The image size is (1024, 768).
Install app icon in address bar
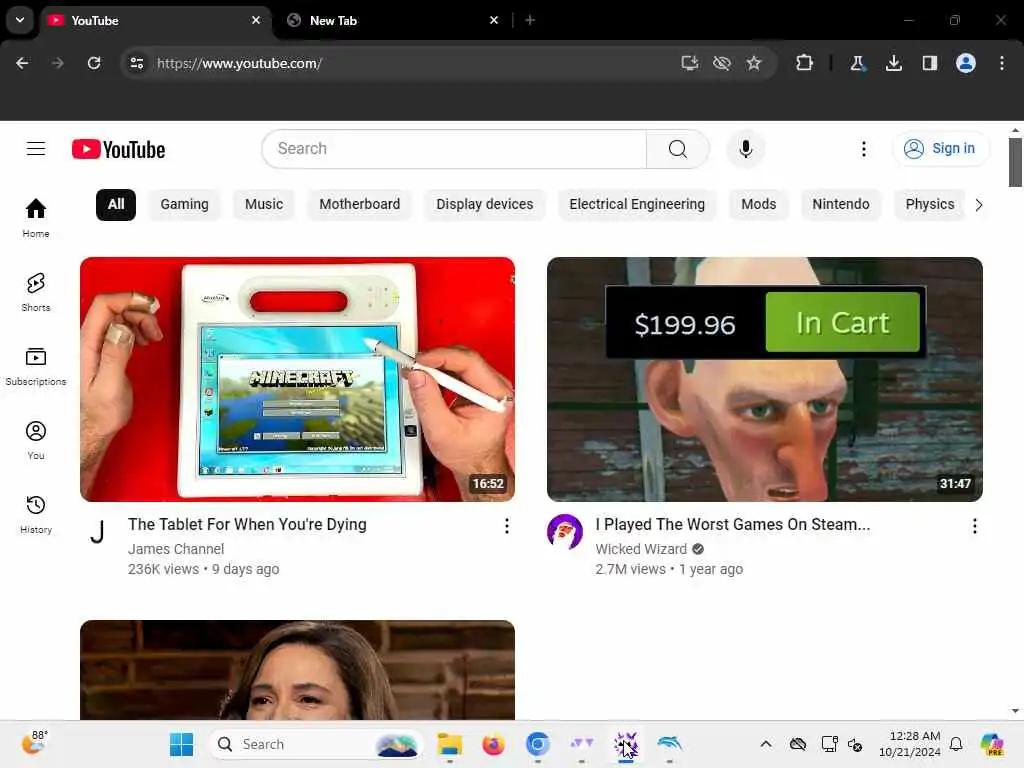[690, 63]
